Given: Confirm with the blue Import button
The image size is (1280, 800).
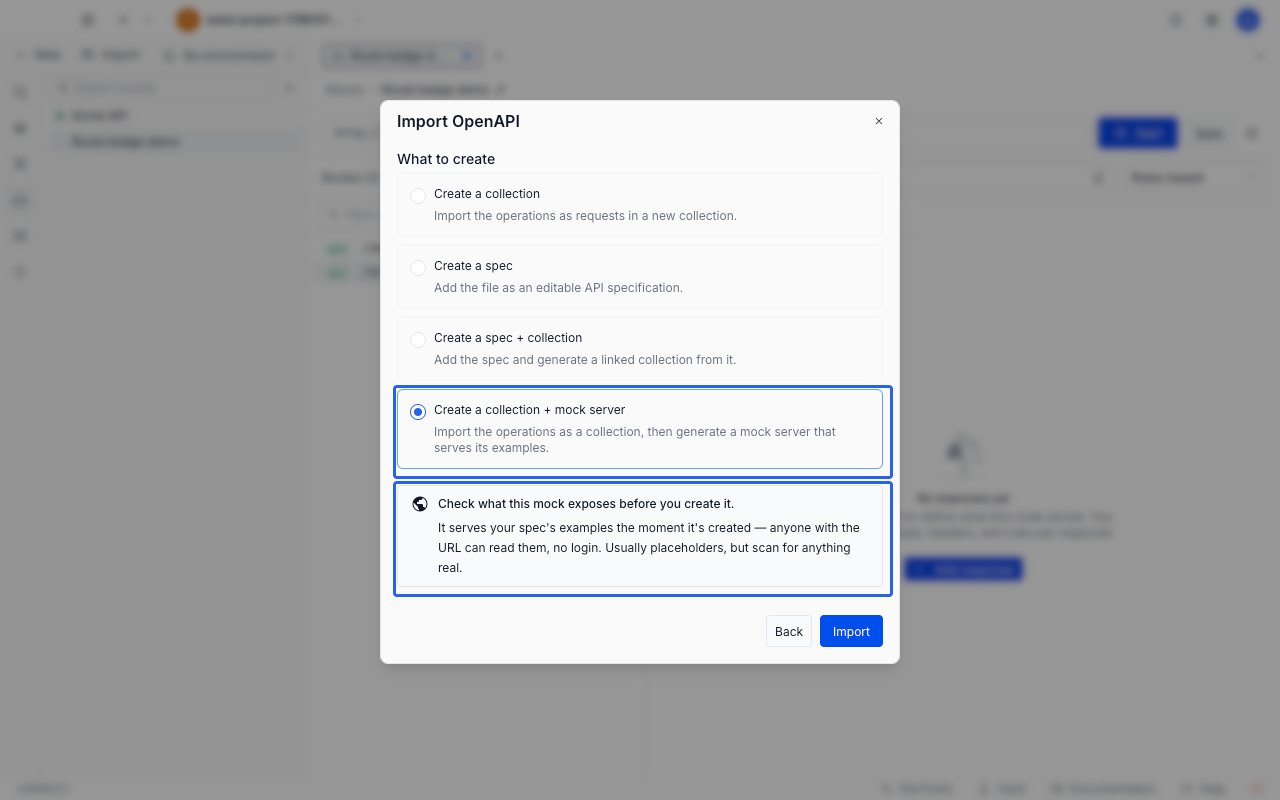Looking at the screenshot, I should (x=851, y=631).
